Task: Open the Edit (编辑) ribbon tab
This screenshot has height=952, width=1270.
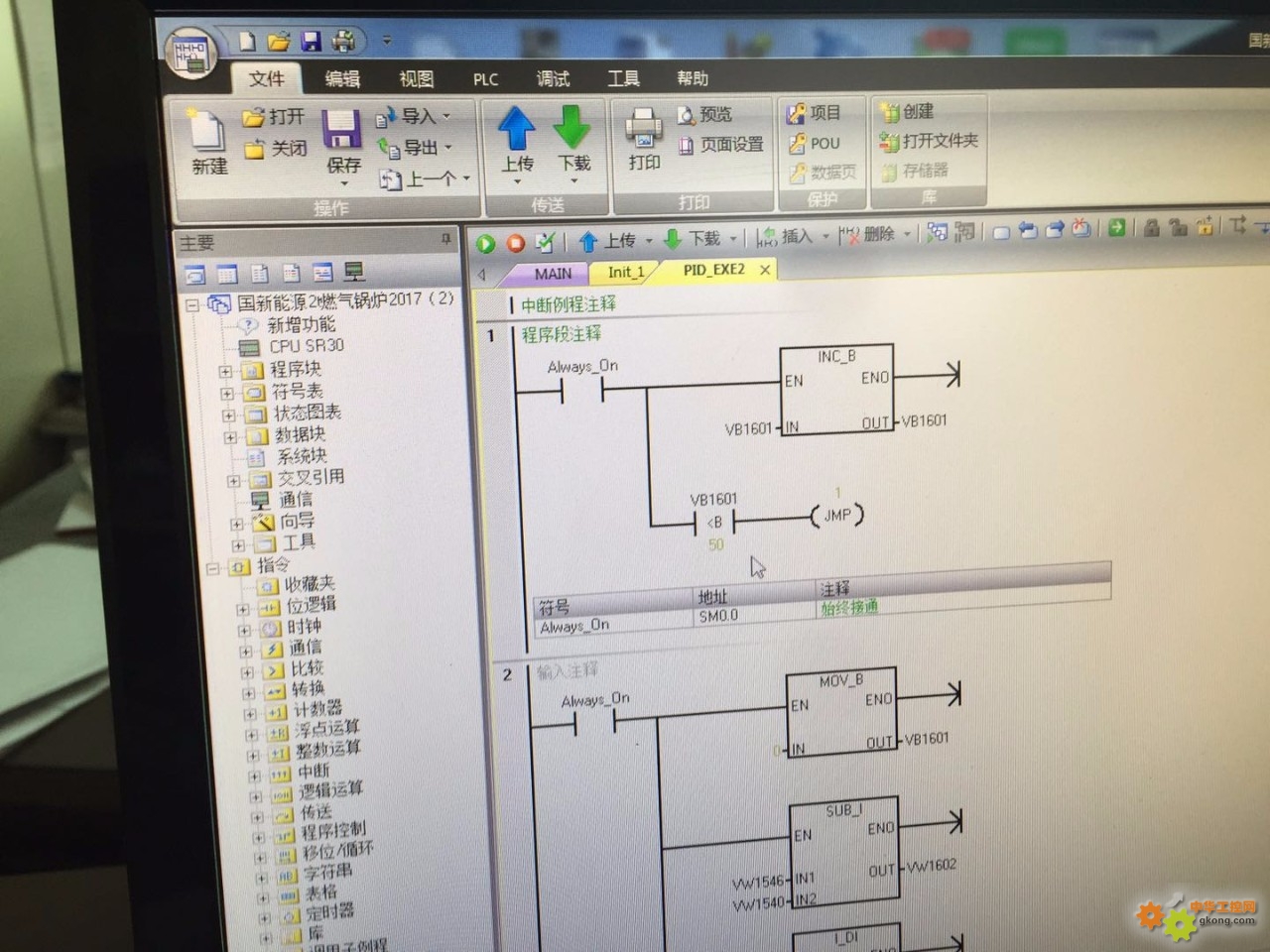Action: (x=342, y=79)
